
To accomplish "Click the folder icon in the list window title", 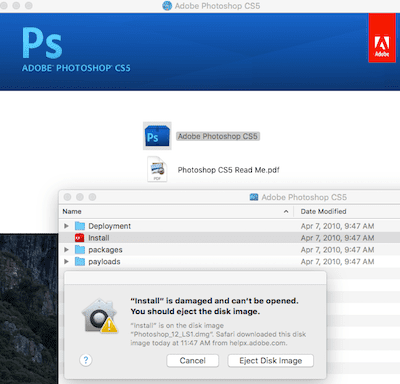I will (254, 197).
